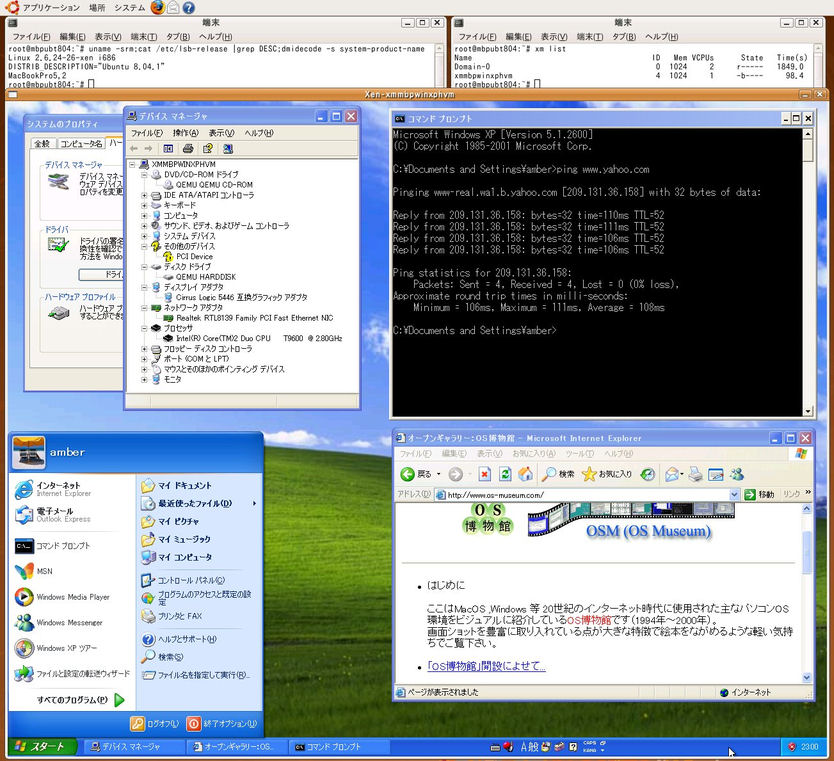This screenshot has width=834, height=761.
Task: Open コマンド プロンプト from Start menu
Action: click(x=53, y=546)
